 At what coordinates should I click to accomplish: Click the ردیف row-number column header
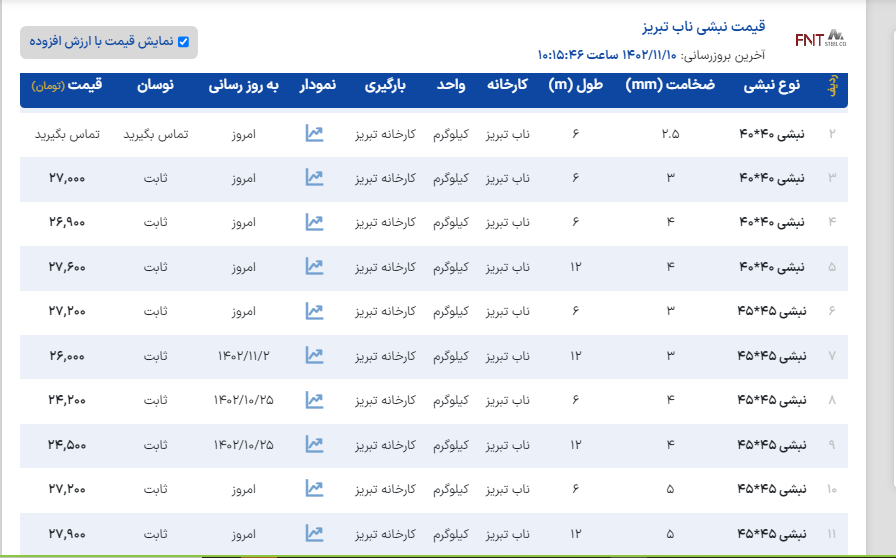pyautogui.click(x=831, y=87)
